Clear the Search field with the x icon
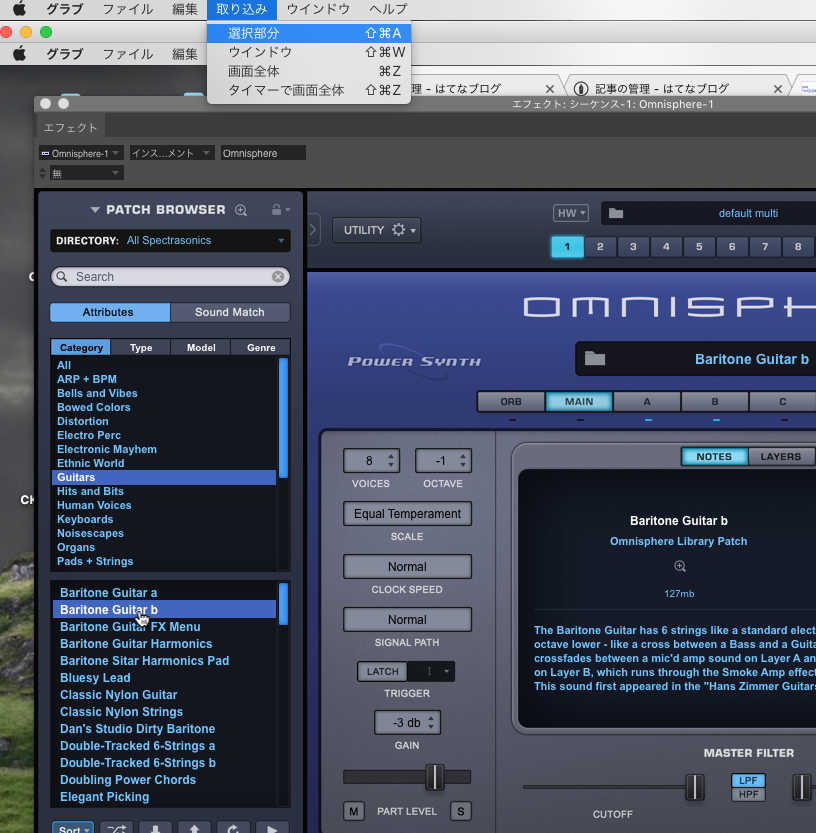The width and height of the screenshot is (816, 833). (278, 276)
